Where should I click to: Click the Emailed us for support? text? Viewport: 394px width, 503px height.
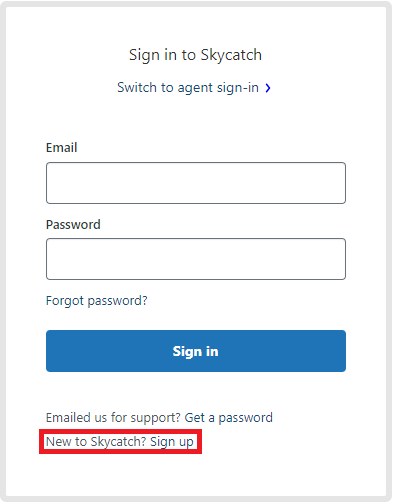(113, 418)
